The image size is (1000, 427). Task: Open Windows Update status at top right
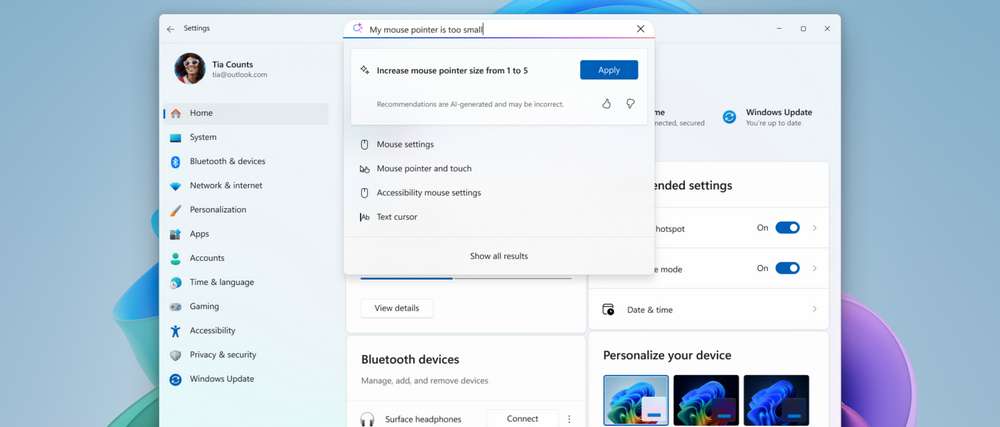click(x=767, y=117)
